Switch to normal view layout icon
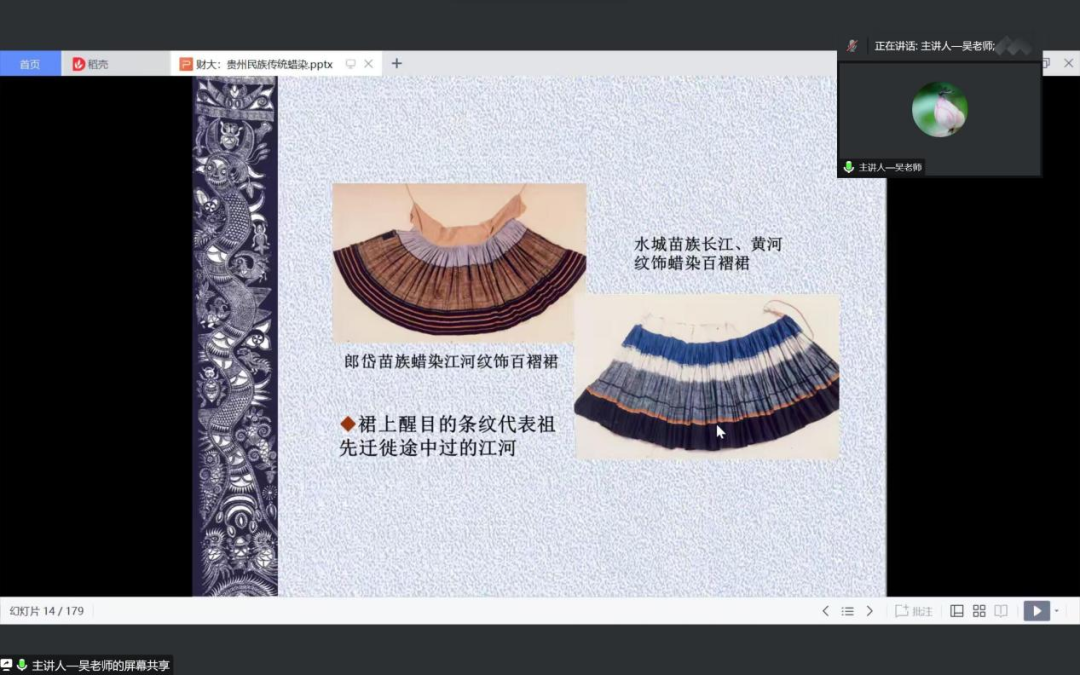Image resolution: width=1080 pixels, height=675 pixels. pos(957,611)
